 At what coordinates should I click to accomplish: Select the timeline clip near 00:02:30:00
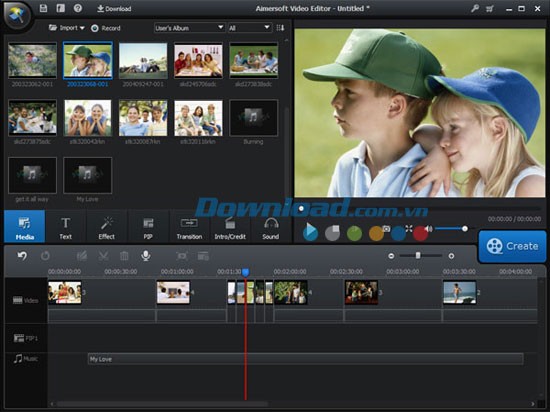[361, 292]
